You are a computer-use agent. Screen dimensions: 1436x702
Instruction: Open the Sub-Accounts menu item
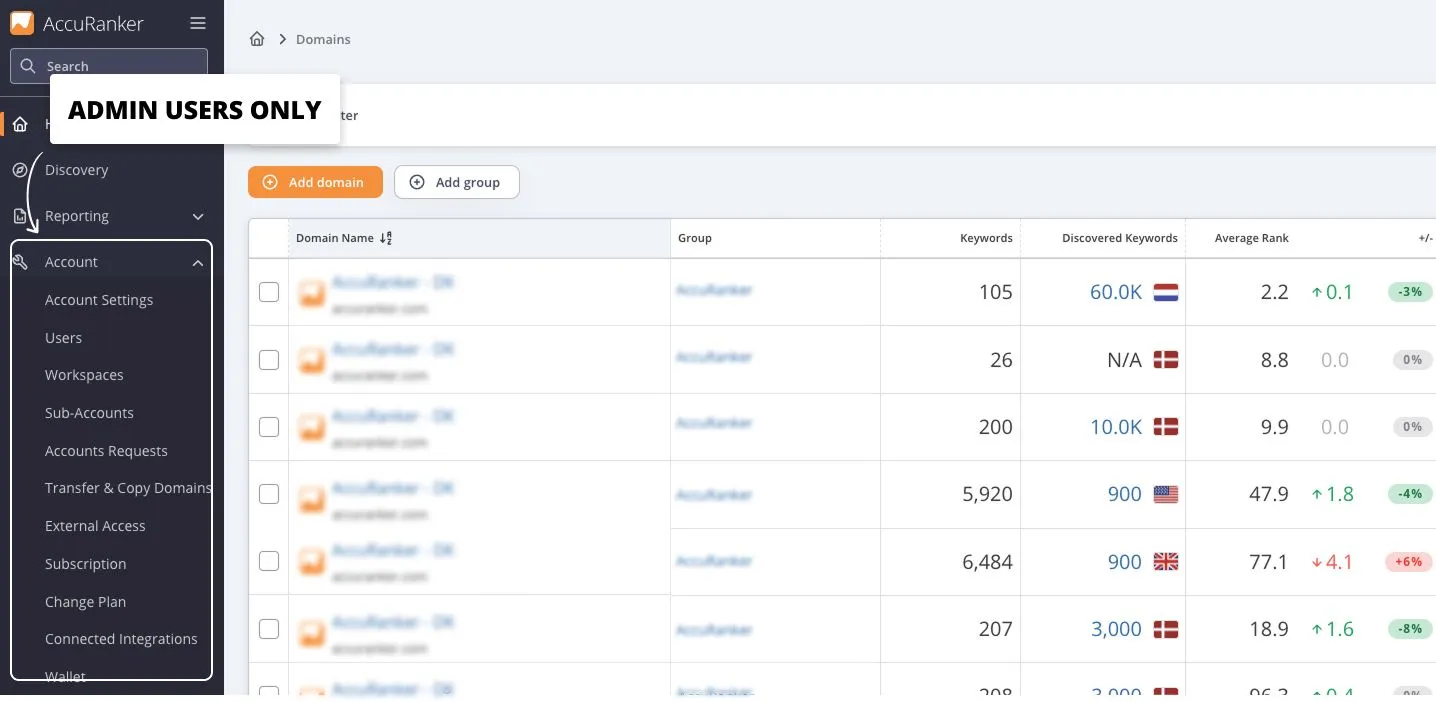point(89,413)
